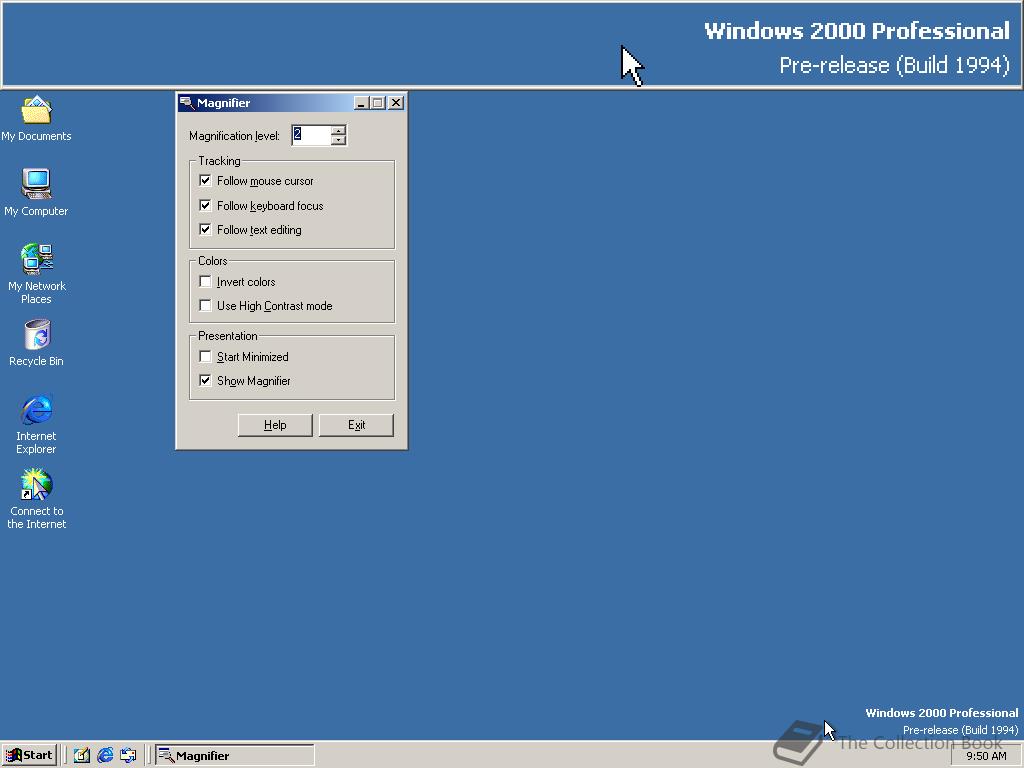Click the Exit button in Magnifier
The height and width of the screenshot is (768, 1024).
coord(357,424)
